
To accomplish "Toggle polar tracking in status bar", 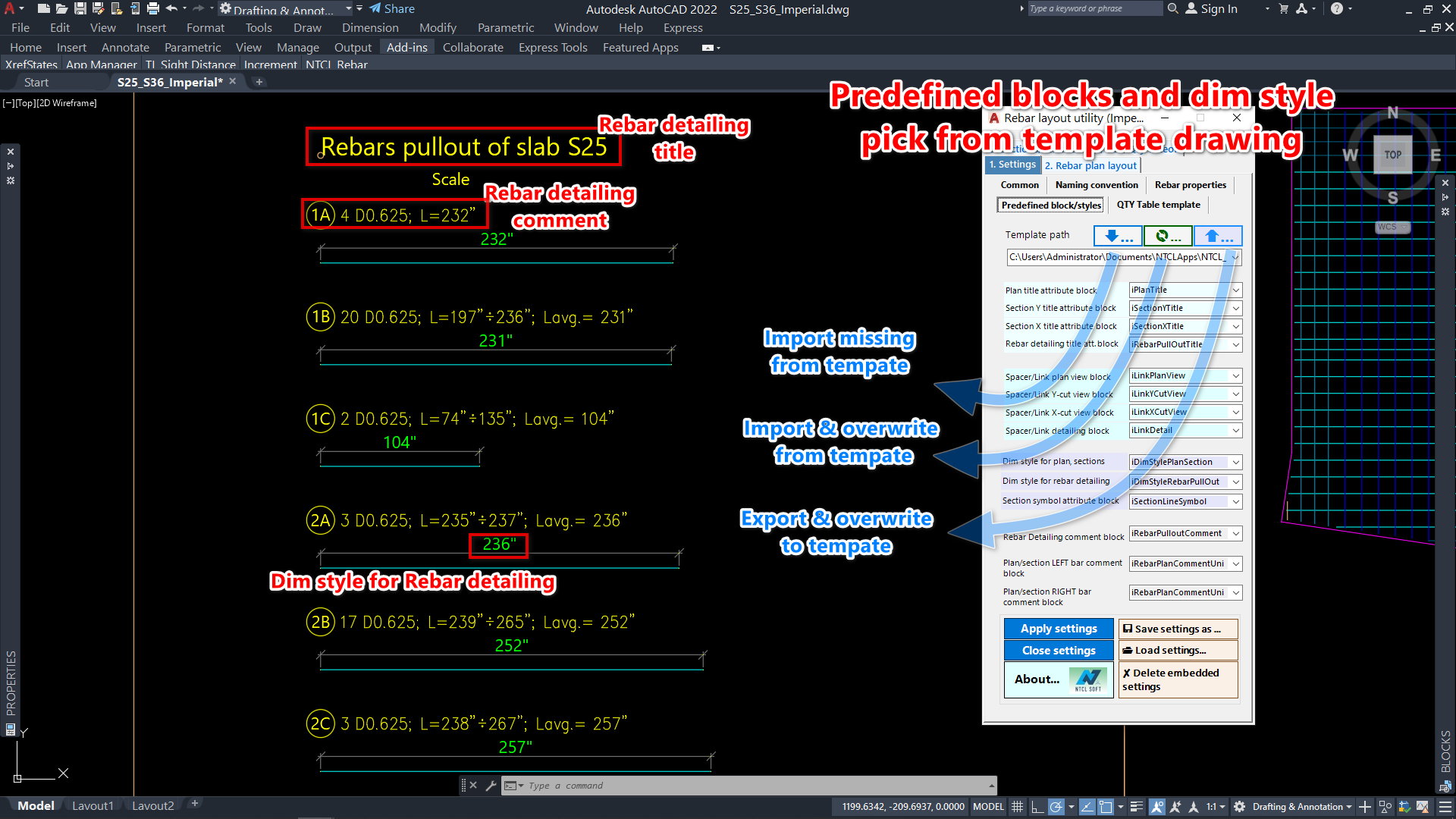I will [x=1056, y=807].
